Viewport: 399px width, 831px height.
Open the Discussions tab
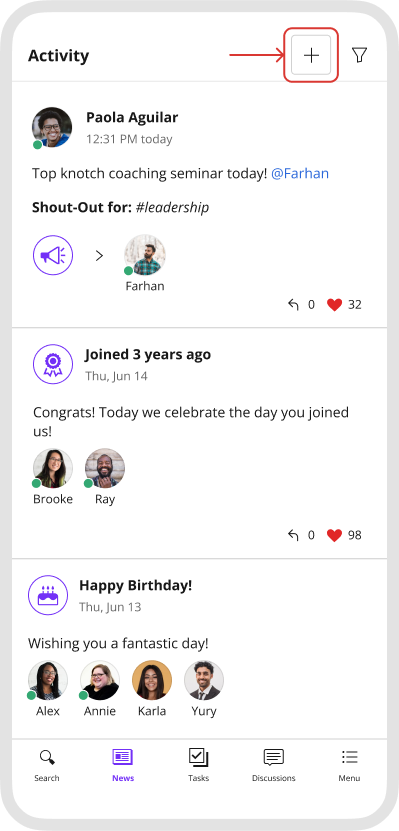pos(273,766)
